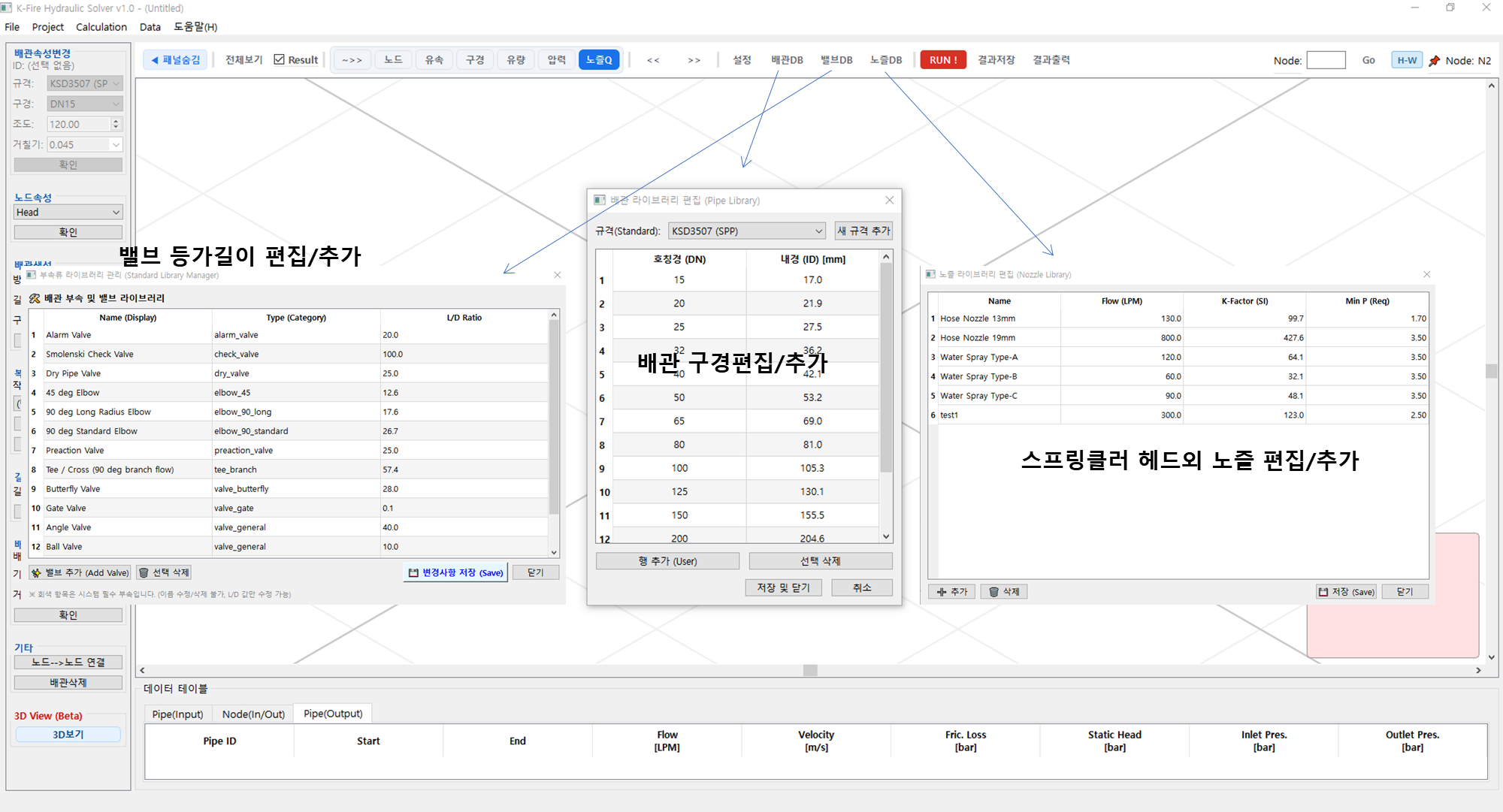Screen dimensions: 1503x812
Task: Toggle the 노즐Q display mode button
Action: point(598,60)
